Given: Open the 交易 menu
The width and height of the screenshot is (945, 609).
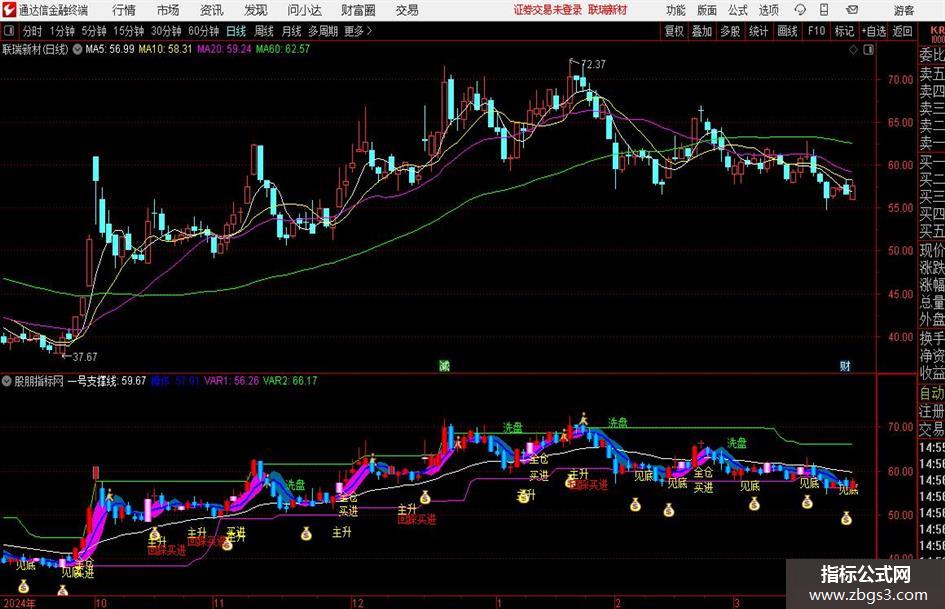Looking at the screenshot, I should tap(407, 10).
